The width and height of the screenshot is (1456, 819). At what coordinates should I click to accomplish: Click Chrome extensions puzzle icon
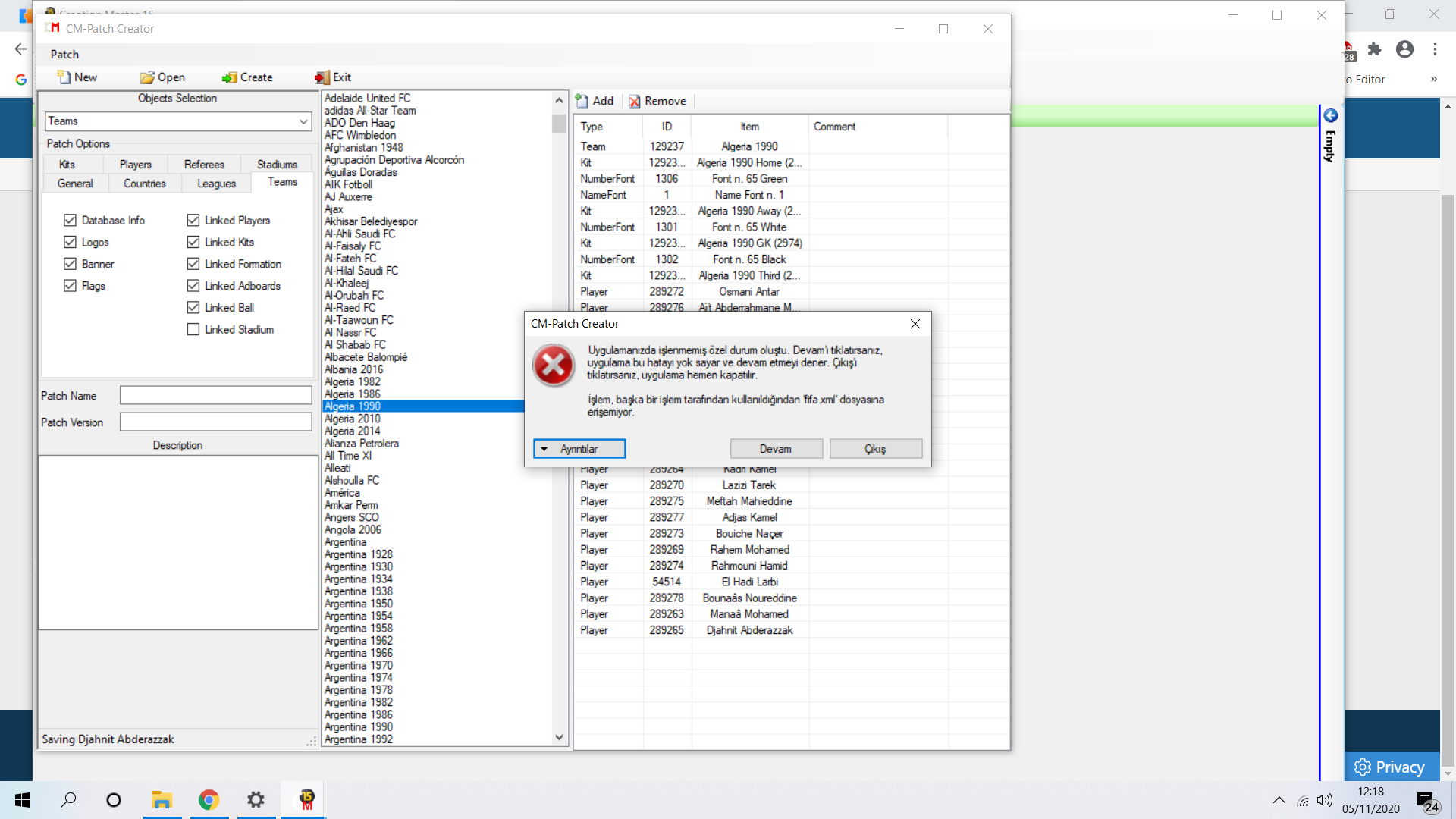click(1374, 49)
